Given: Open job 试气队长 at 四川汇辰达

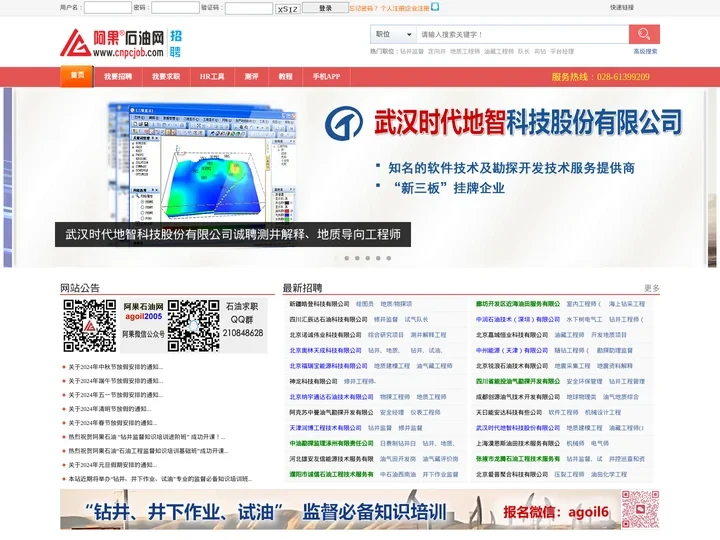Looking at the screenshot, I should click(x=416, y=319).
